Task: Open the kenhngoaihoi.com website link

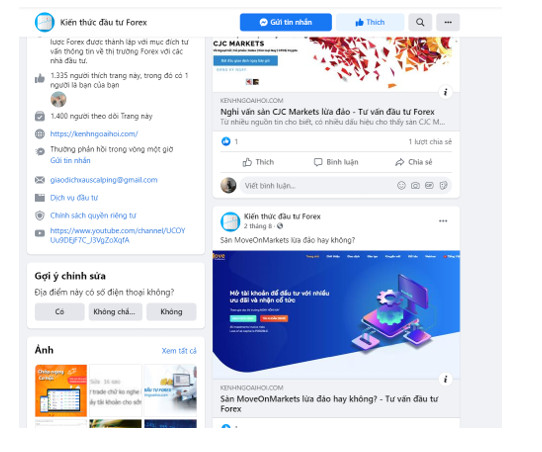Action: tap(94, 134)
